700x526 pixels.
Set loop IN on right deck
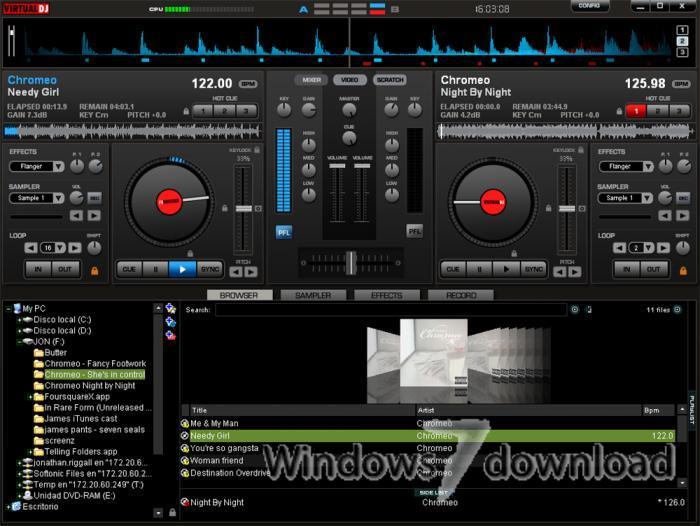627,269
